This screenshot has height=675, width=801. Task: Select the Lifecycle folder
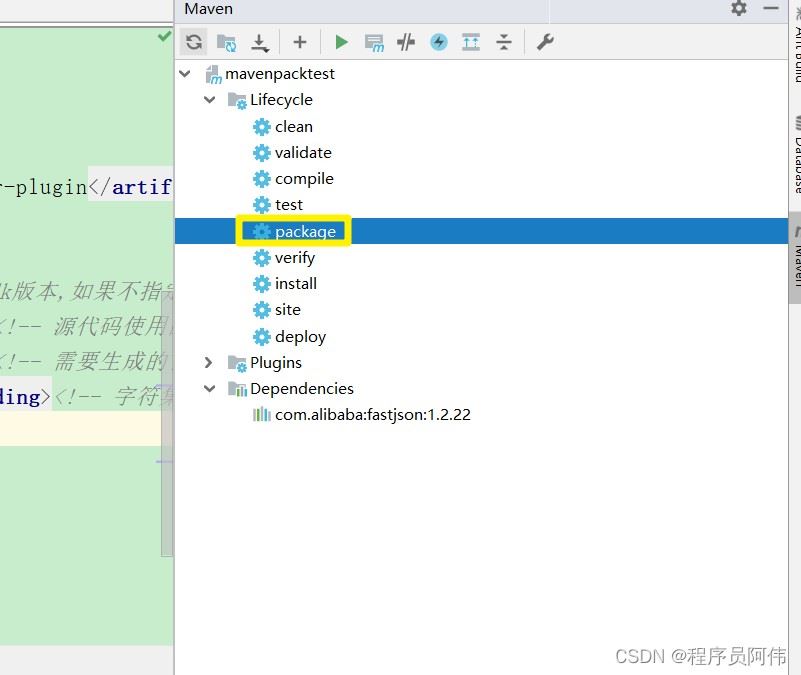point(281,100)
